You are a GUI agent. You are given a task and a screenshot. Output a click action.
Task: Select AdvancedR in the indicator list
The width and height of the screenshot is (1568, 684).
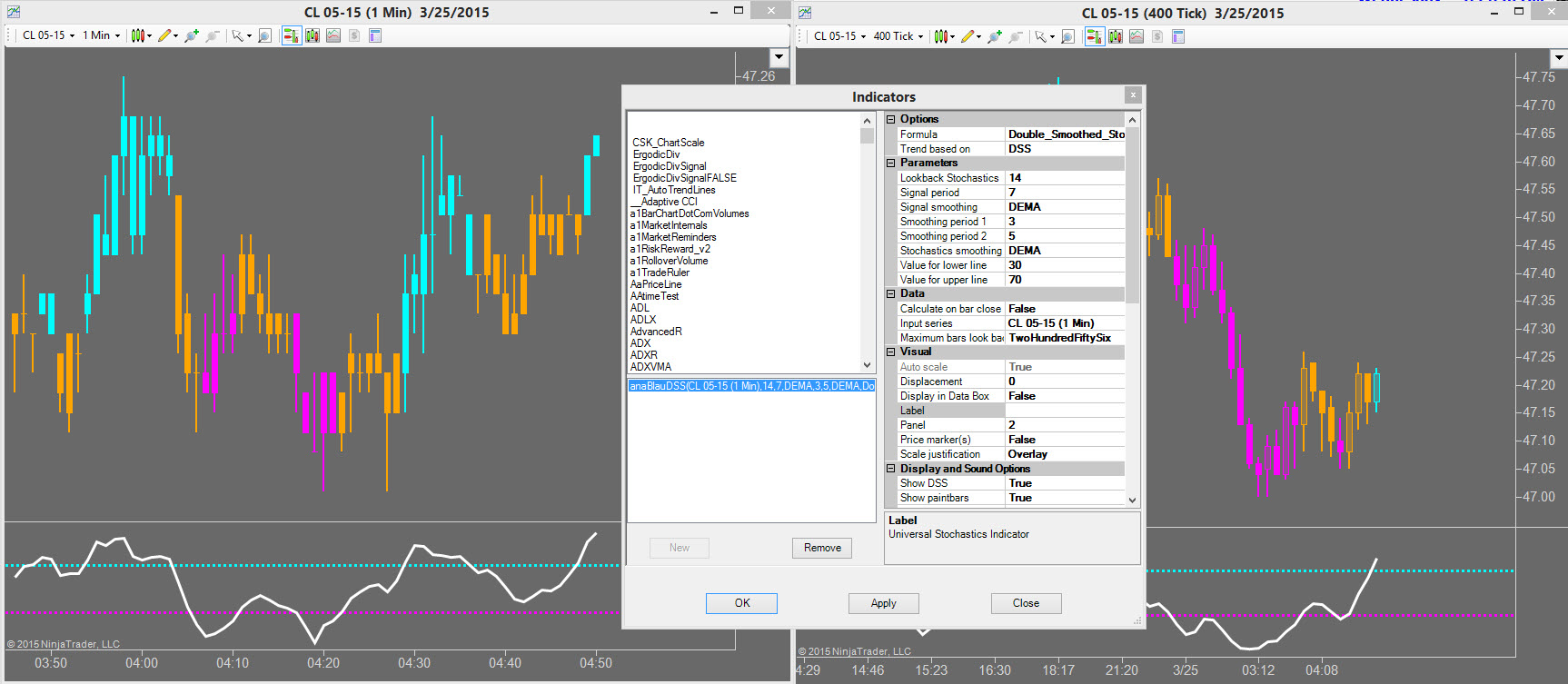click(656, 332)
